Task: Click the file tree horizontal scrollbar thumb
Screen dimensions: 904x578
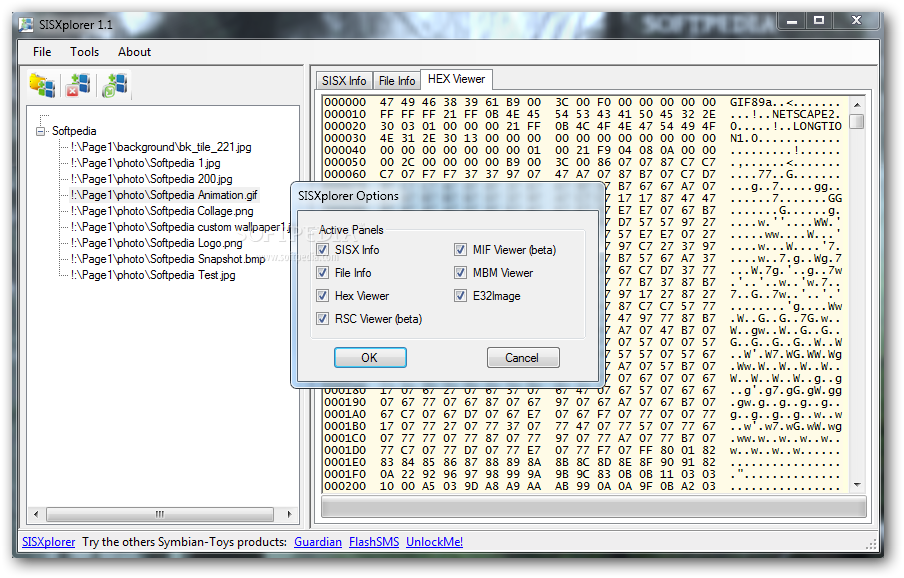Action: 160,514
